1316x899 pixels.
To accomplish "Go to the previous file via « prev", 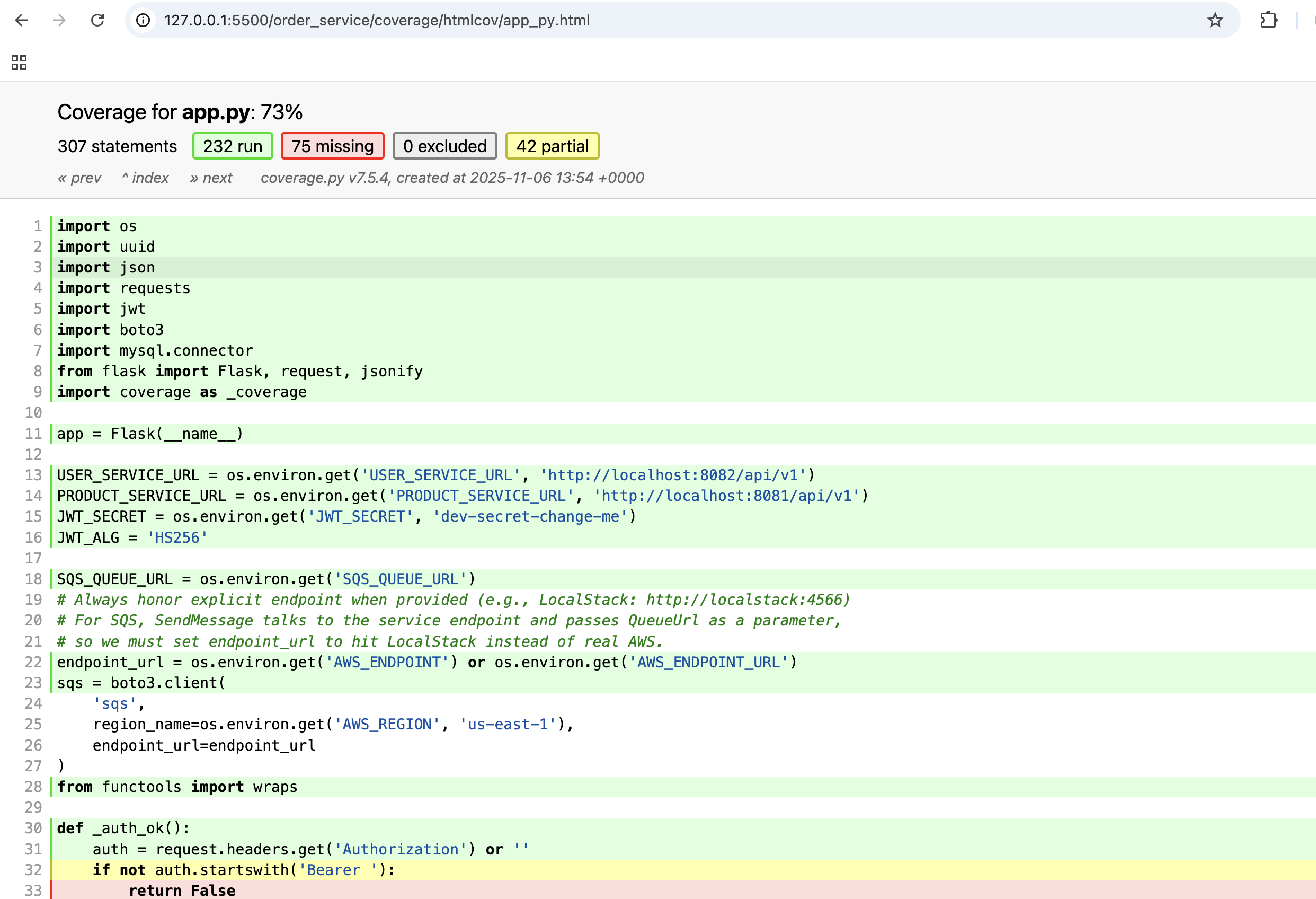I will (79, 177).
